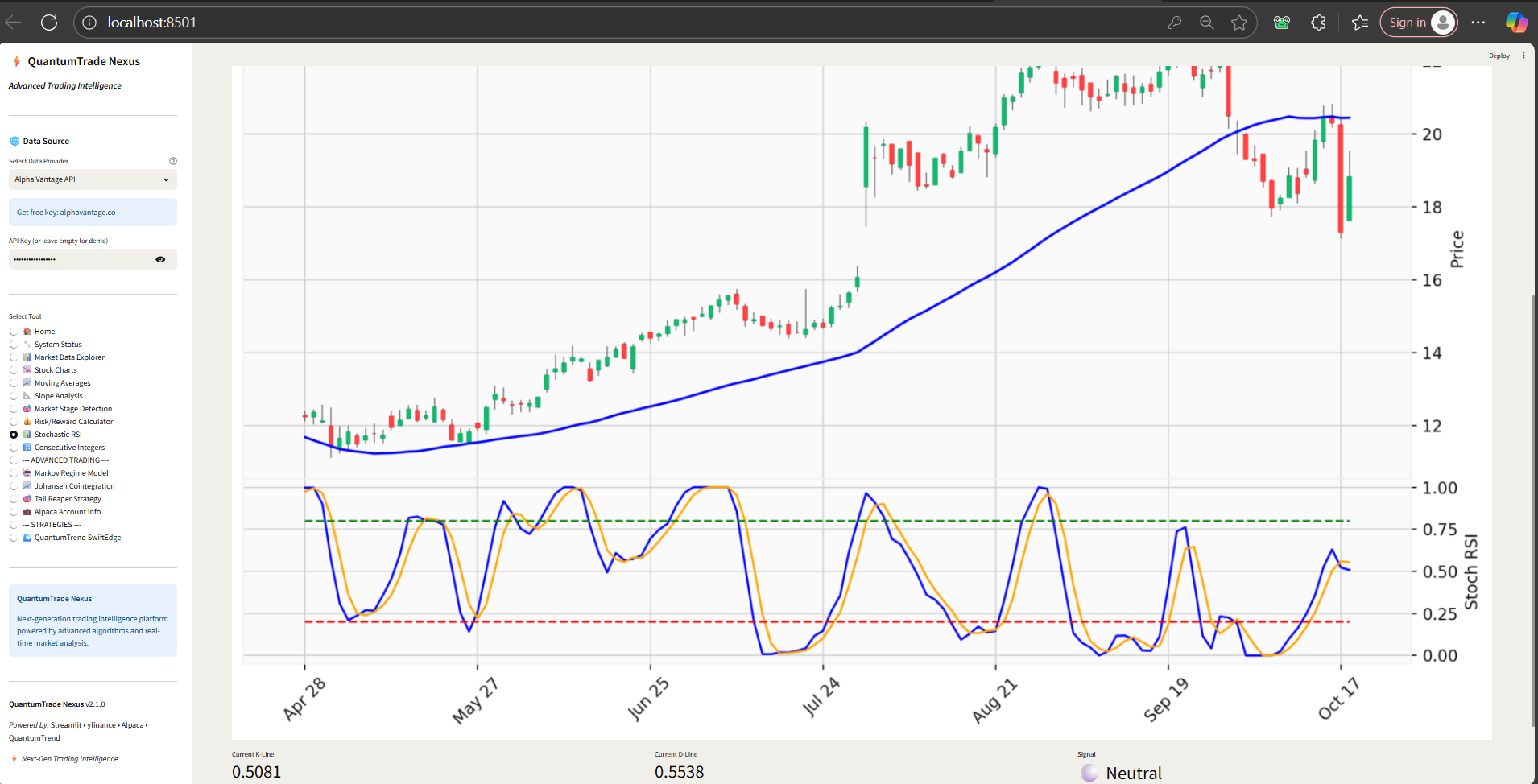The image size is (1538, 784).
Task: Select Markov Regime Model radio option
Action: pyautogui.click(x=14, y=473)
